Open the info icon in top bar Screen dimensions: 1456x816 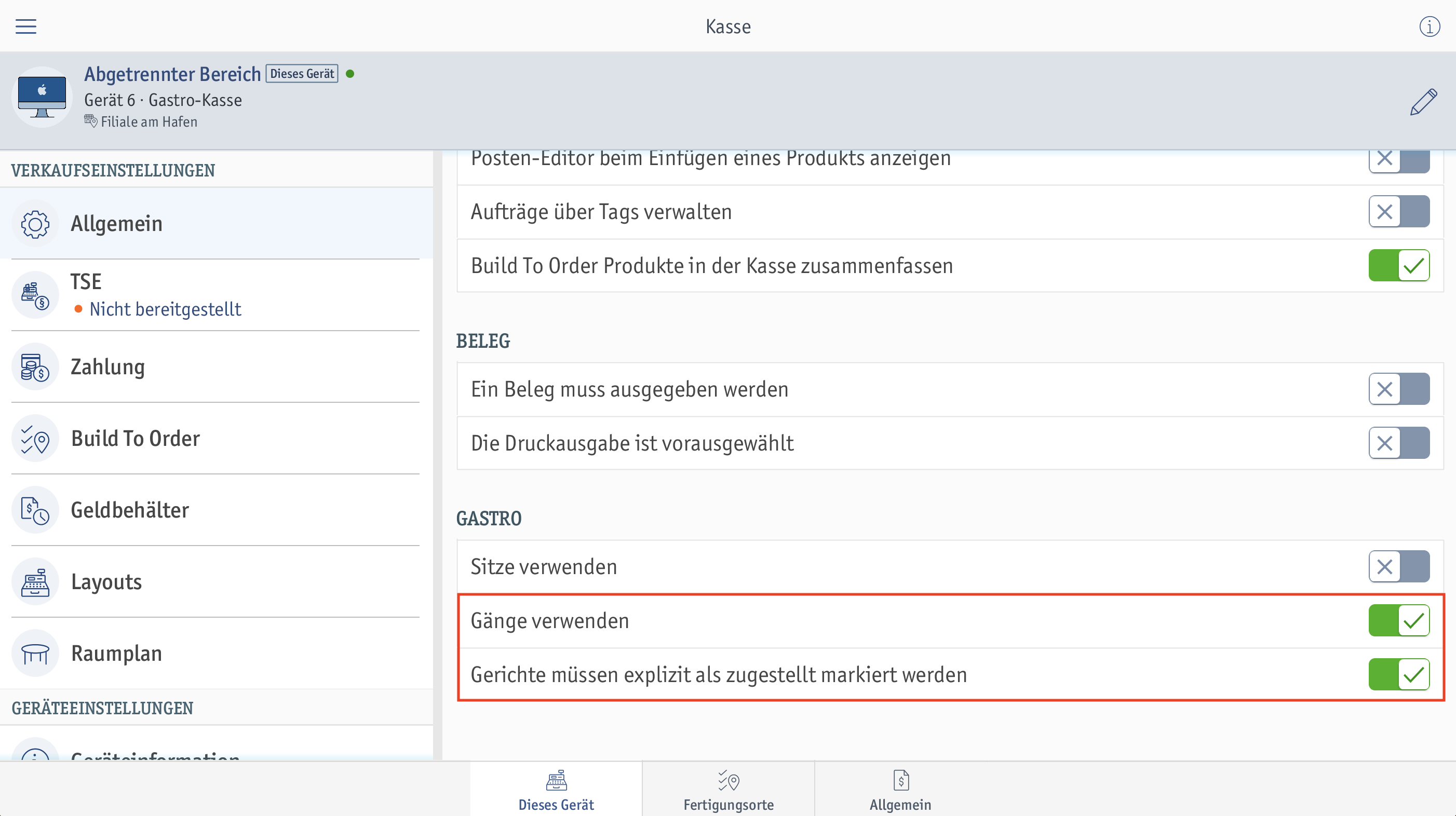1430,26
